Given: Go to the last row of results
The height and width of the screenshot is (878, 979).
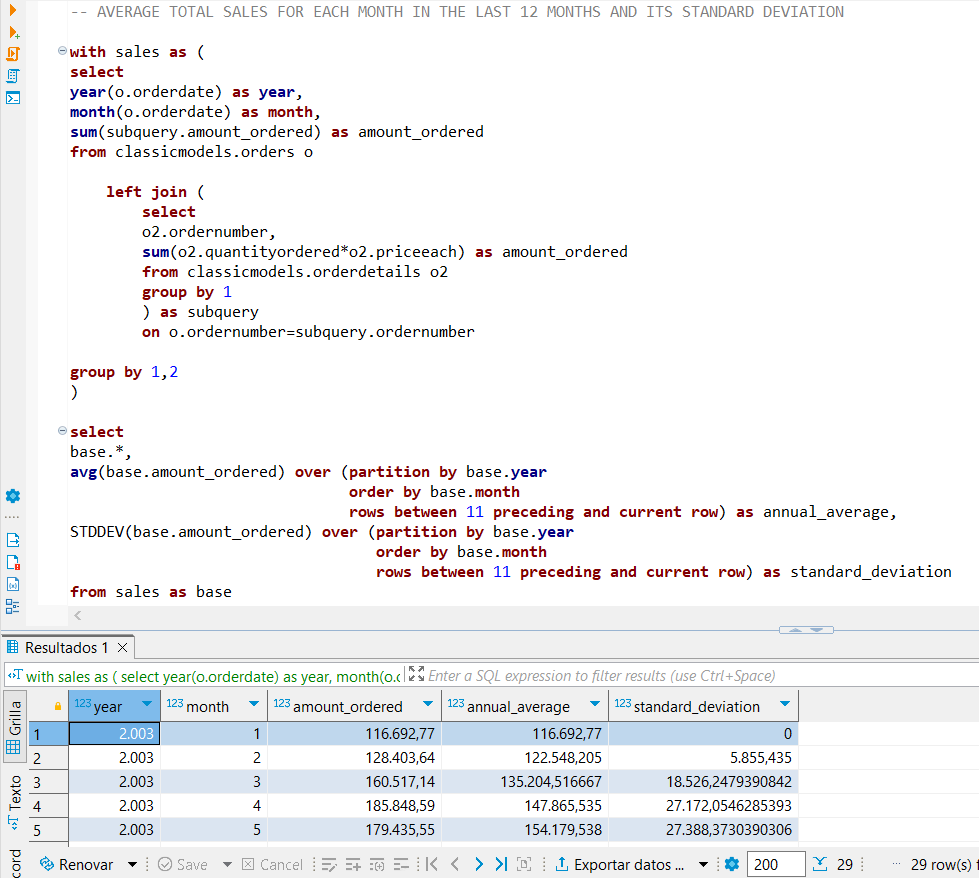Looking at the screenshot, I should [501, 864].
